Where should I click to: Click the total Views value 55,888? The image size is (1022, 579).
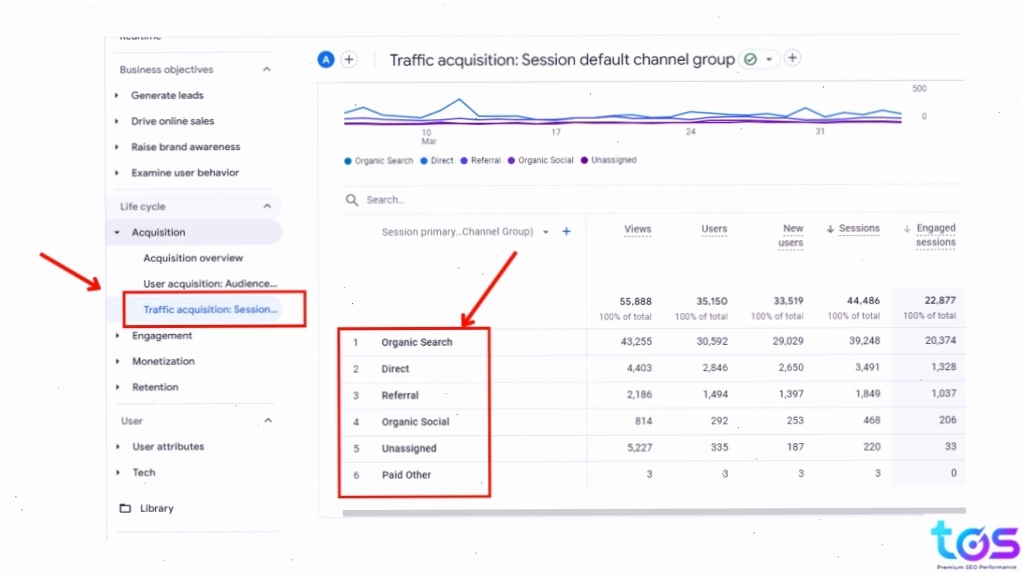point(635,302)
